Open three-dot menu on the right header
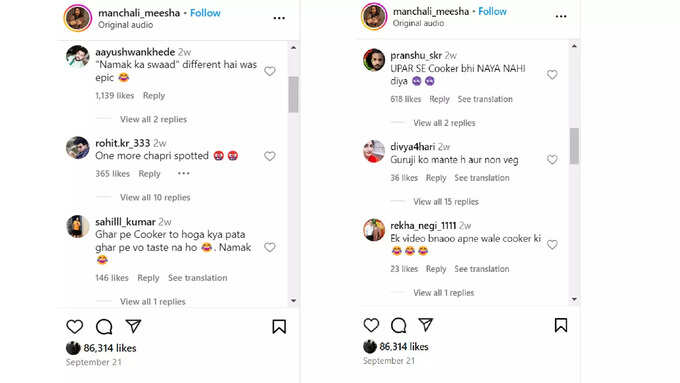This screenshot has width=680, height=383. coord(561,16)
